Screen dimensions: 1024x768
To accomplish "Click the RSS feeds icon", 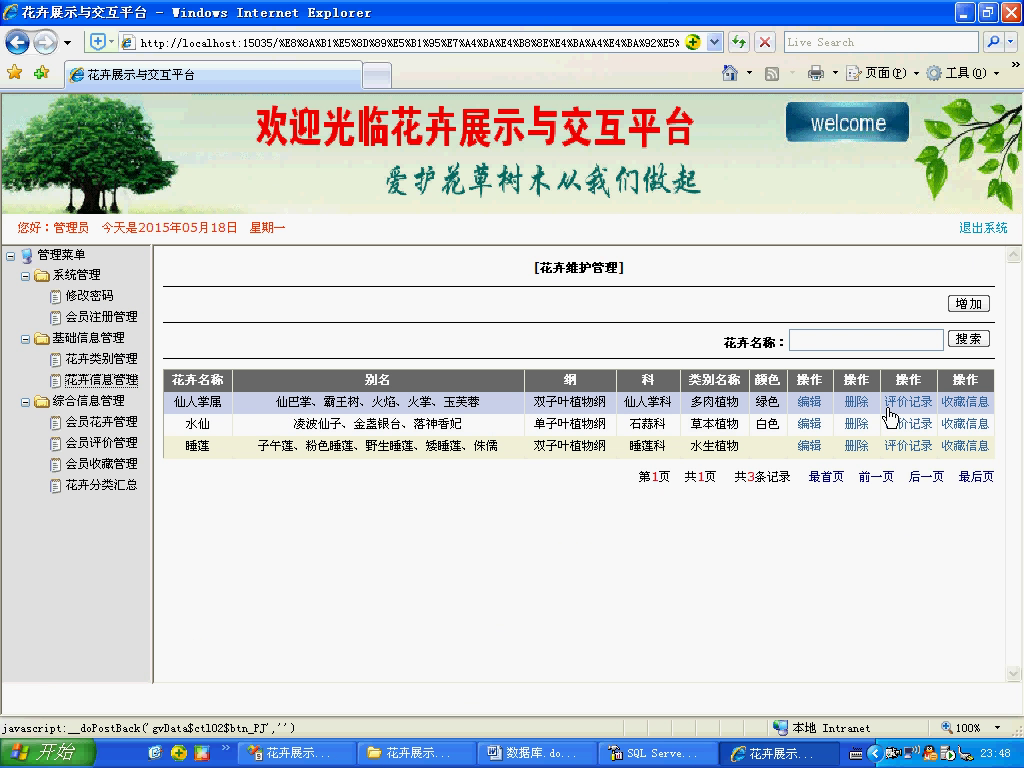I will (x=772, y=73).
